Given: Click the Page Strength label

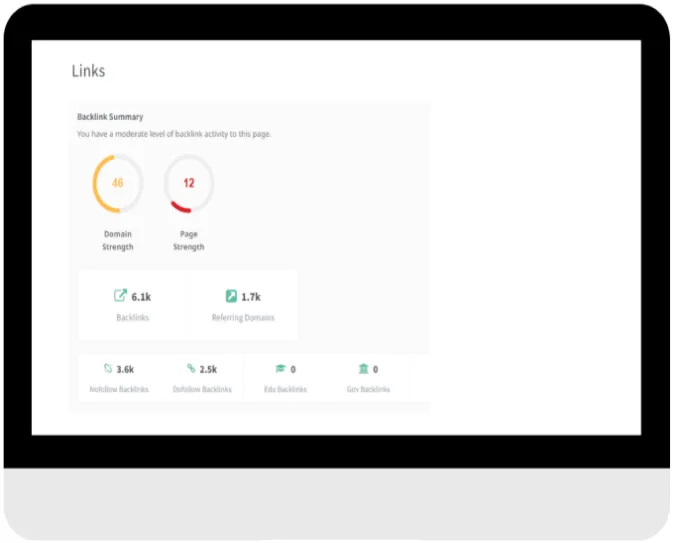Looking at the screenshot, I should point(188,240).
